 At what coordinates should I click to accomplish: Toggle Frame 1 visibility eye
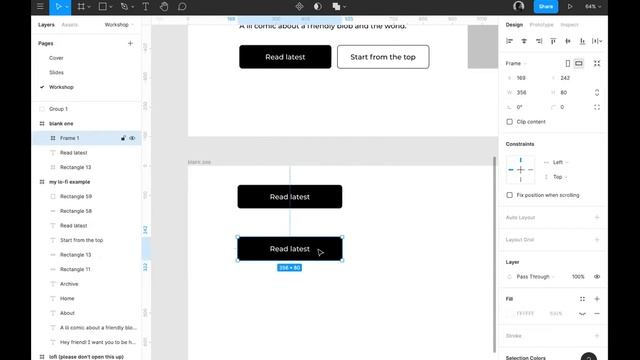(x=132, y=138)
